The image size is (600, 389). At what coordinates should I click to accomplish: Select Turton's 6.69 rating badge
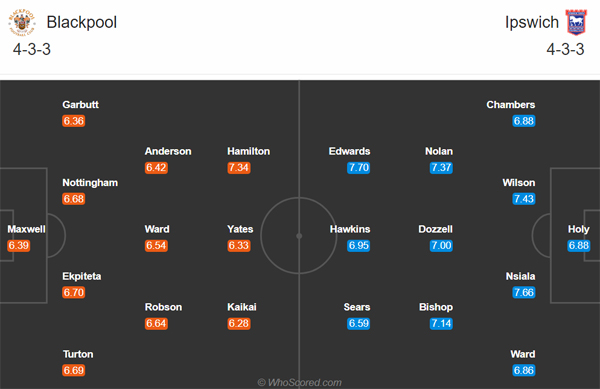click(73, 370)
